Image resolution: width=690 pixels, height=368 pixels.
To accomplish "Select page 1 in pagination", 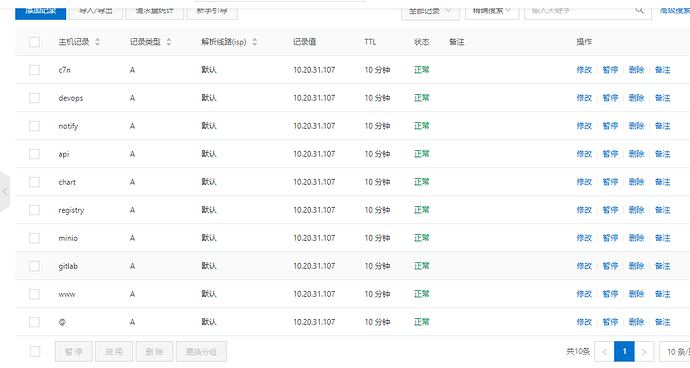I will [624, 352].
